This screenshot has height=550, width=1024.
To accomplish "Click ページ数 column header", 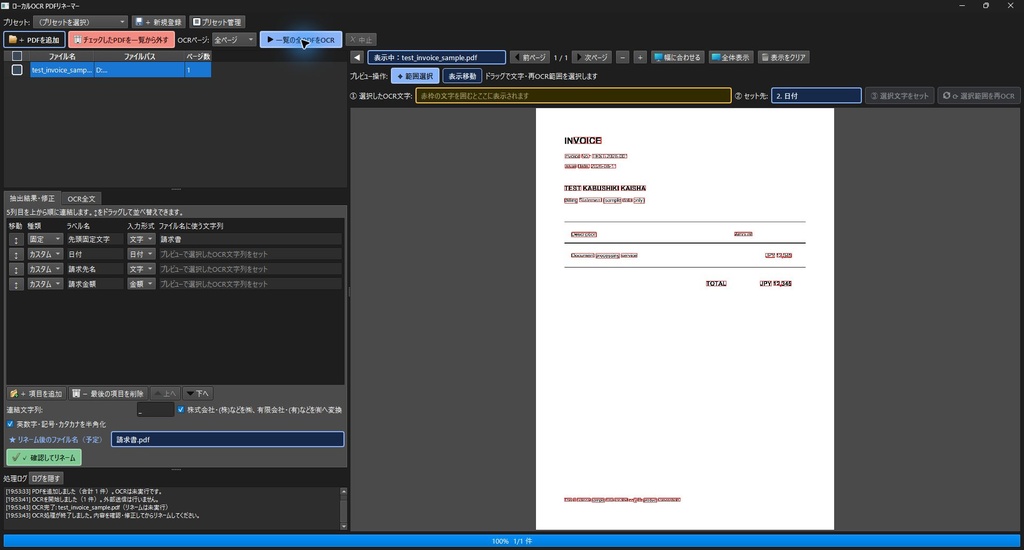I will 198,56.
